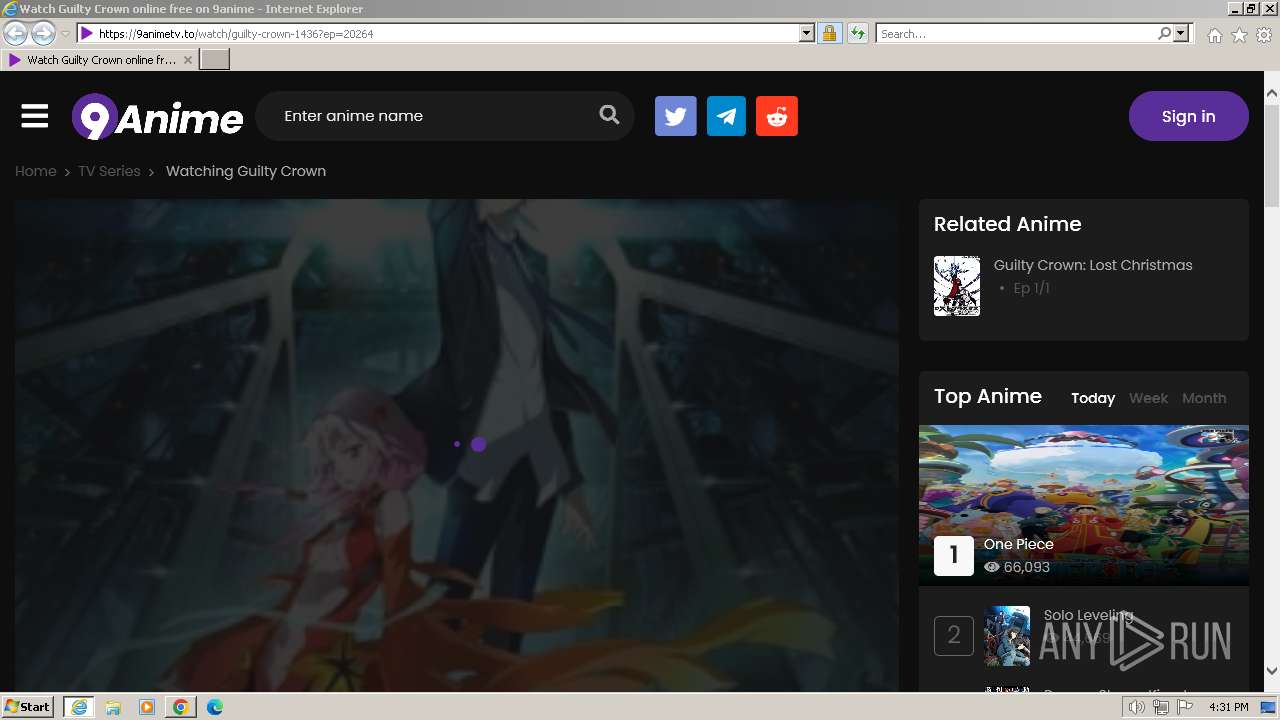Open Internet Explorer from the taskbar
This screenshot has width=1280, height=720.
[x=79, y=707]
